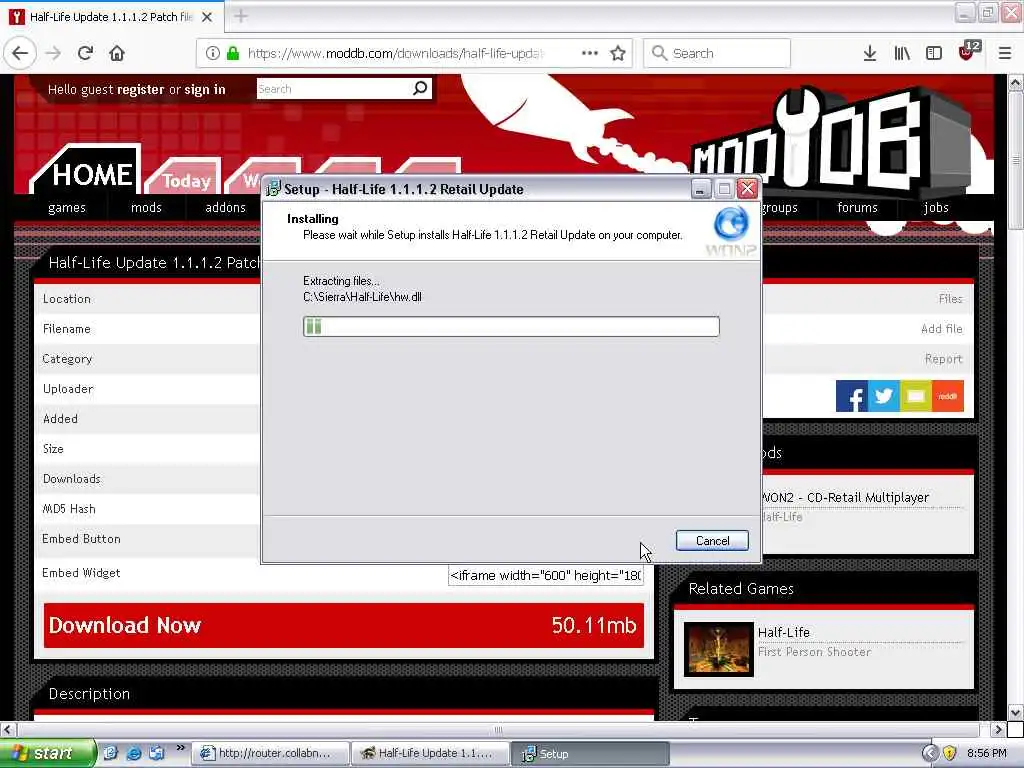
Task: Select the Setup taskbar button
Action: pyautogui.click(x=590, y=753)
